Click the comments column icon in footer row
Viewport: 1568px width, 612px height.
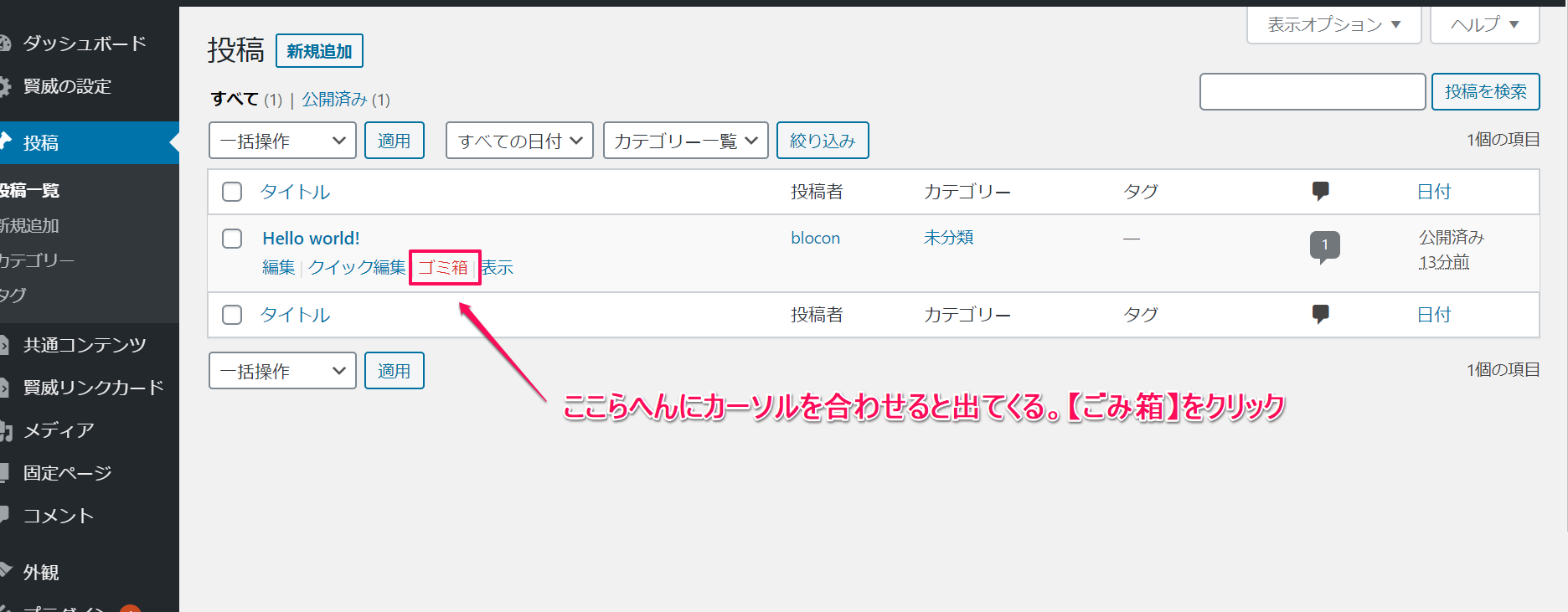pos(1320,314)
